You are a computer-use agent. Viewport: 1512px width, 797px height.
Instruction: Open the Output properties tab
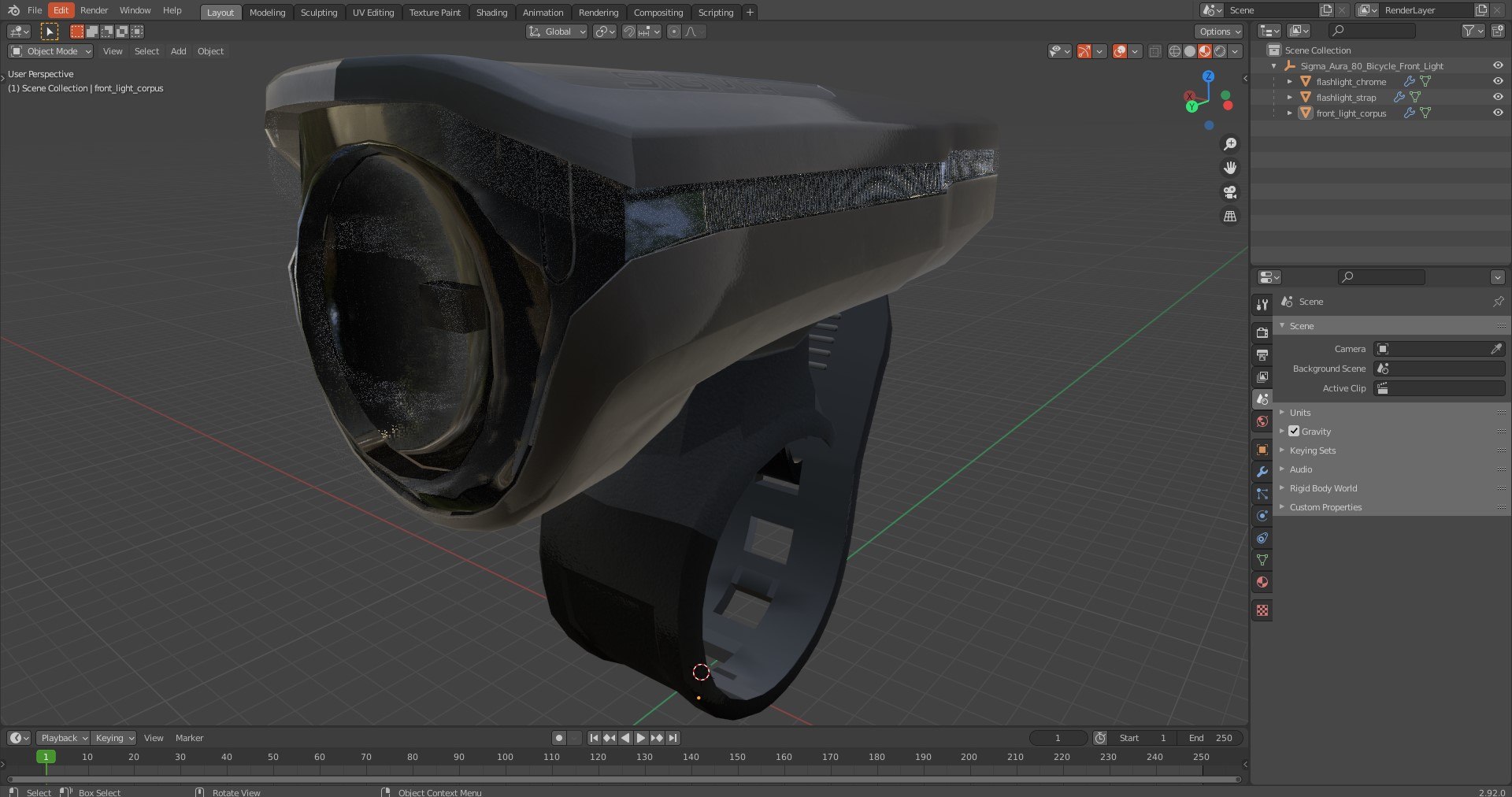point(1262,355)
